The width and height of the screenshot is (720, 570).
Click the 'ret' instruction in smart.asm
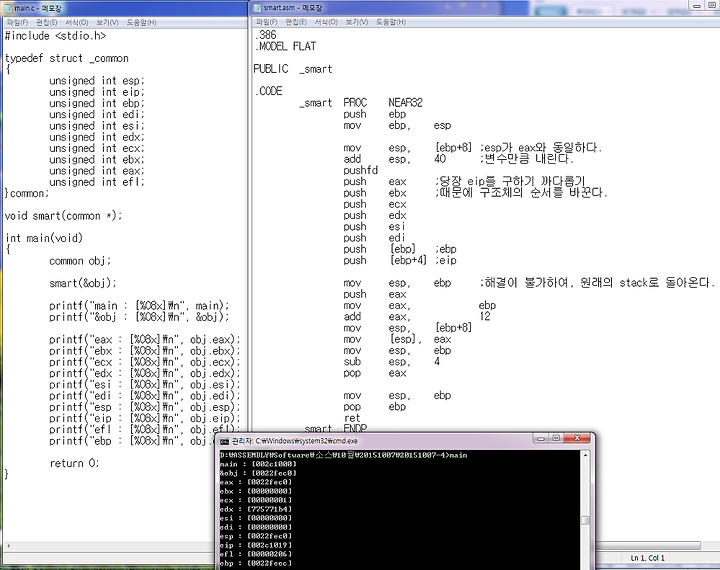tap(352, 418)
